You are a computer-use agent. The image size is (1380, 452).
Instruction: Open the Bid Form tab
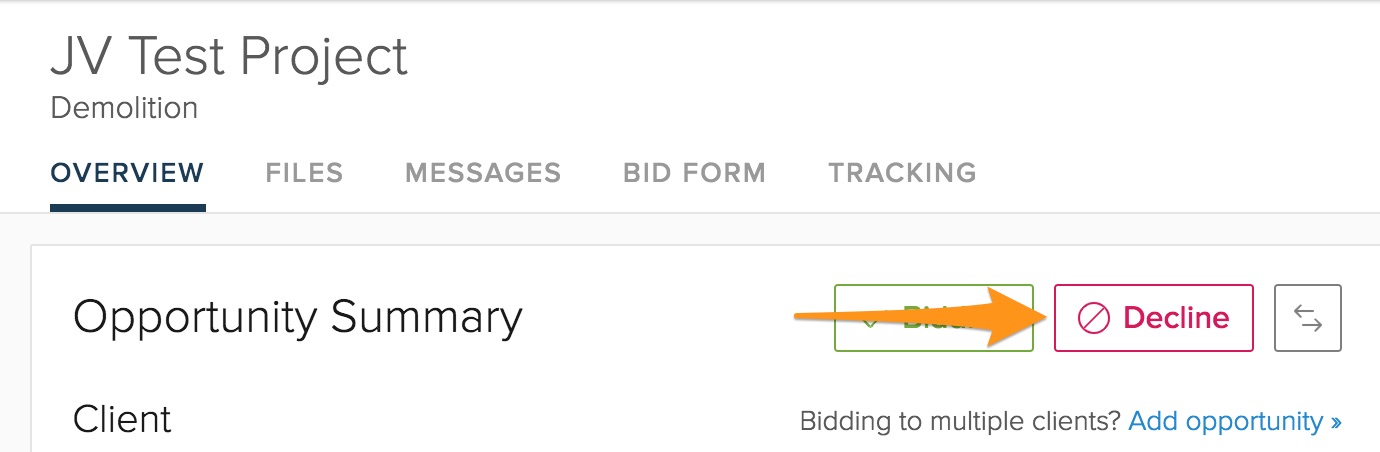694,173
